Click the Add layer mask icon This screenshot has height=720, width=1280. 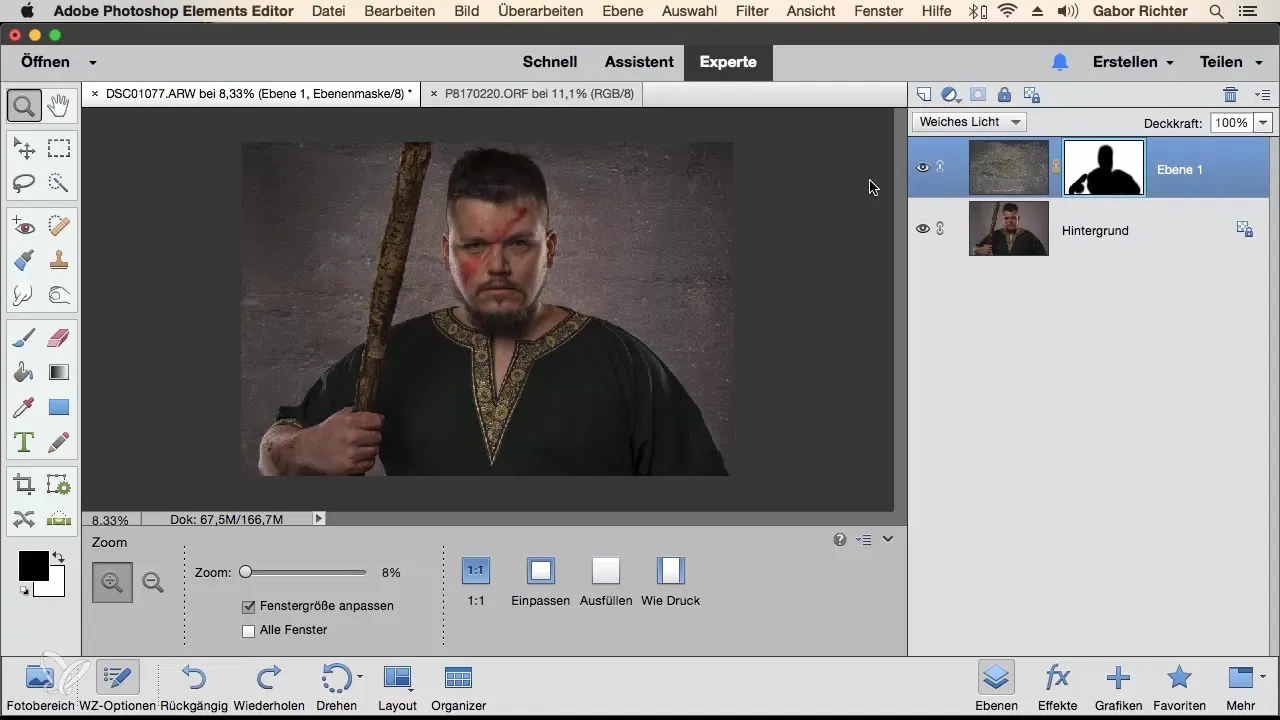[x=978, y=95]
